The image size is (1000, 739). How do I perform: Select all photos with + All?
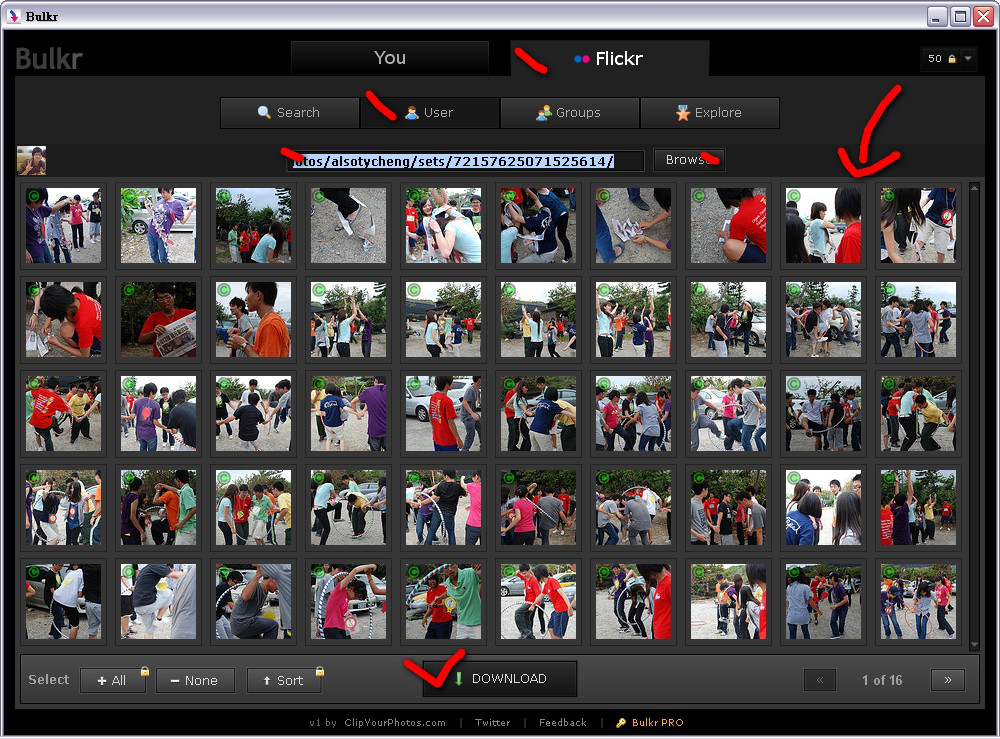click(x=112, y=680)
